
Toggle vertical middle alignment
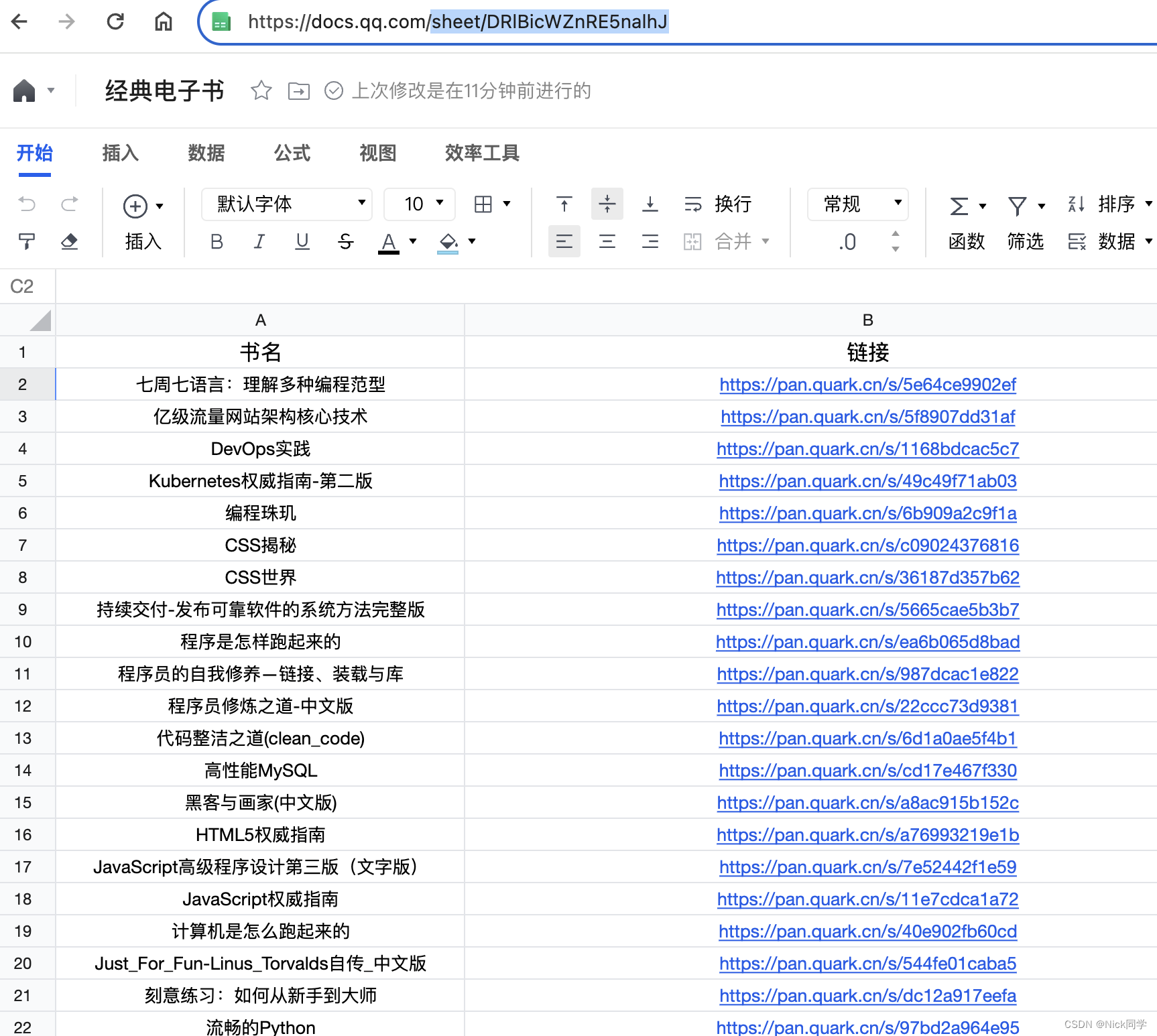tap(607, 204)
